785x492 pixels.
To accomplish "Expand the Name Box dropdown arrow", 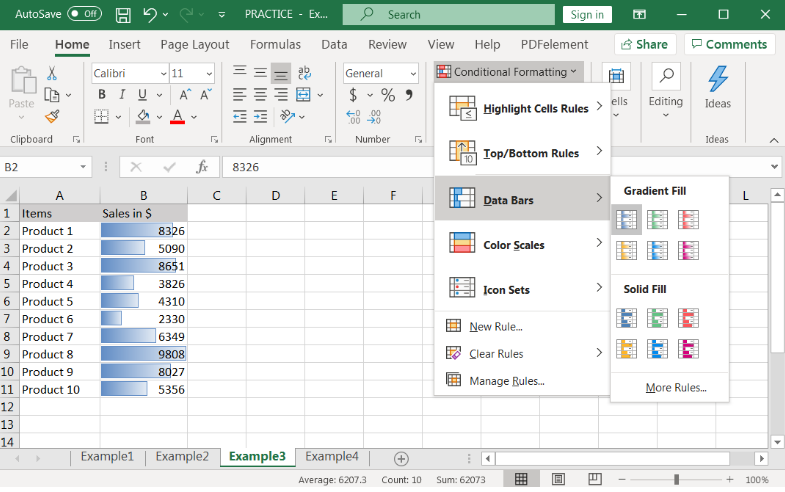I will tap(83, 167).
